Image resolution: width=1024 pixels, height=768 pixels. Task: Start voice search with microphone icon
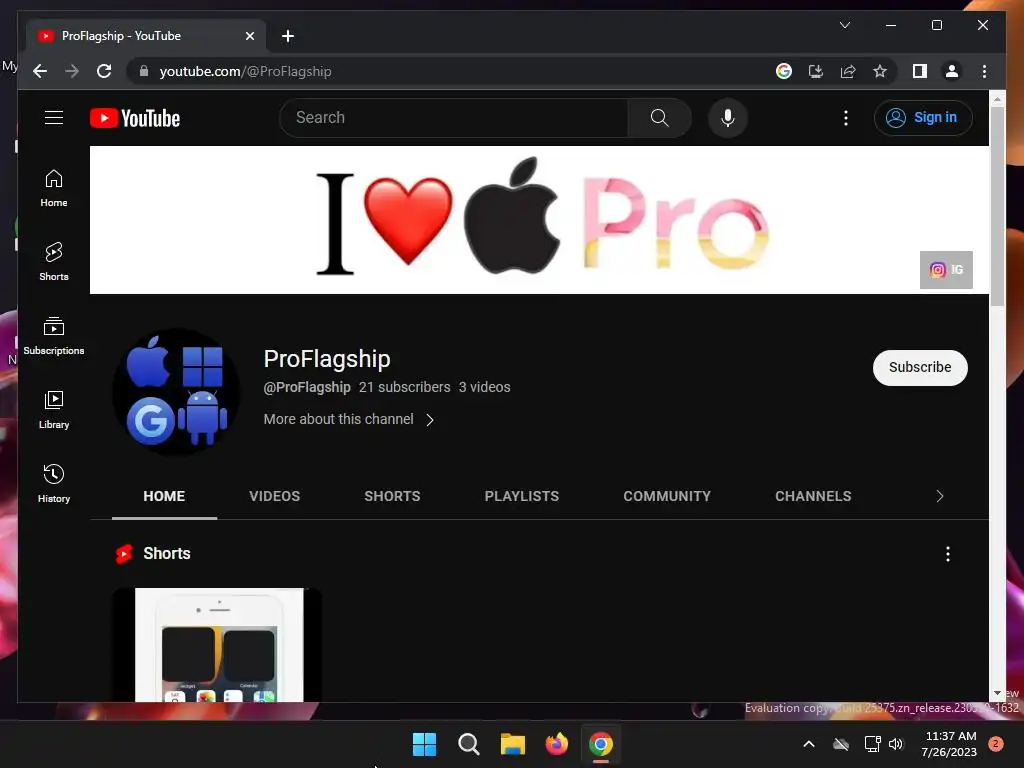[728, 118]
